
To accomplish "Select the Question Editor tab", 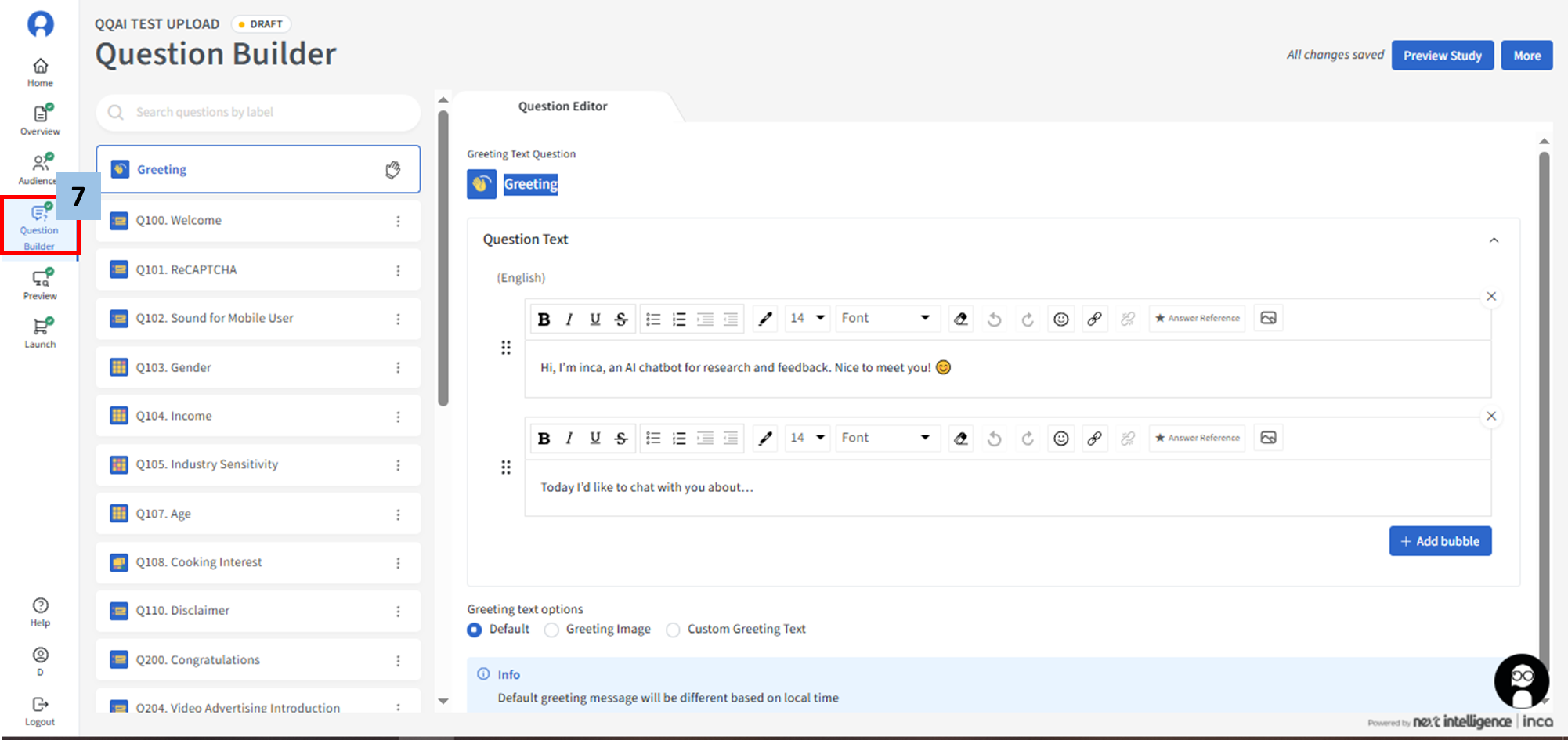I will pos(562,106).
